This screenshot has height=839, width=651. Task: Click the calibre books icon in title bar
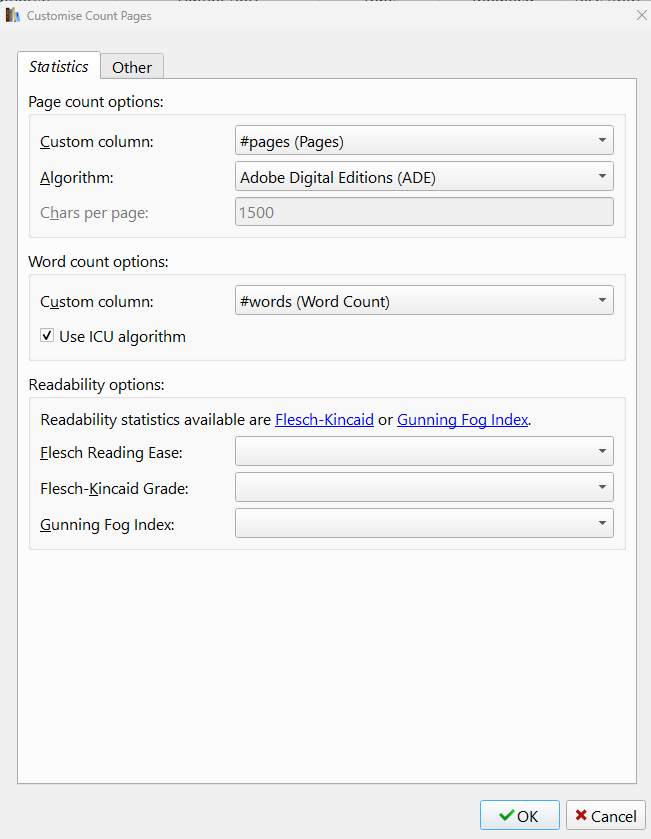[x=13, y=15]
